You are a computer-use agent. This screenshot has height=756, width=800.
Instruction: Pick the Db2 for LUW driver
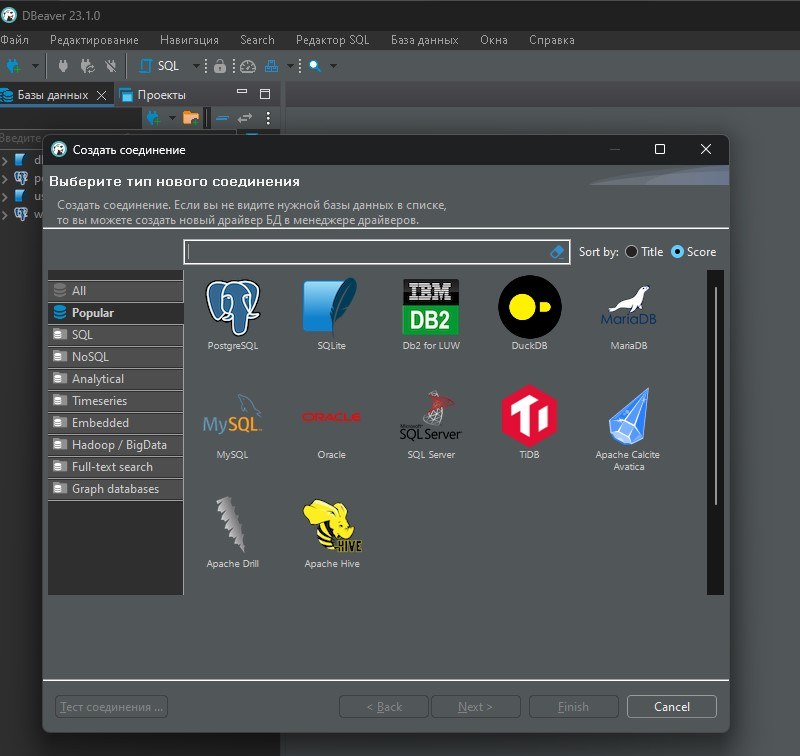pyautogui.click(x=431, y=314)
